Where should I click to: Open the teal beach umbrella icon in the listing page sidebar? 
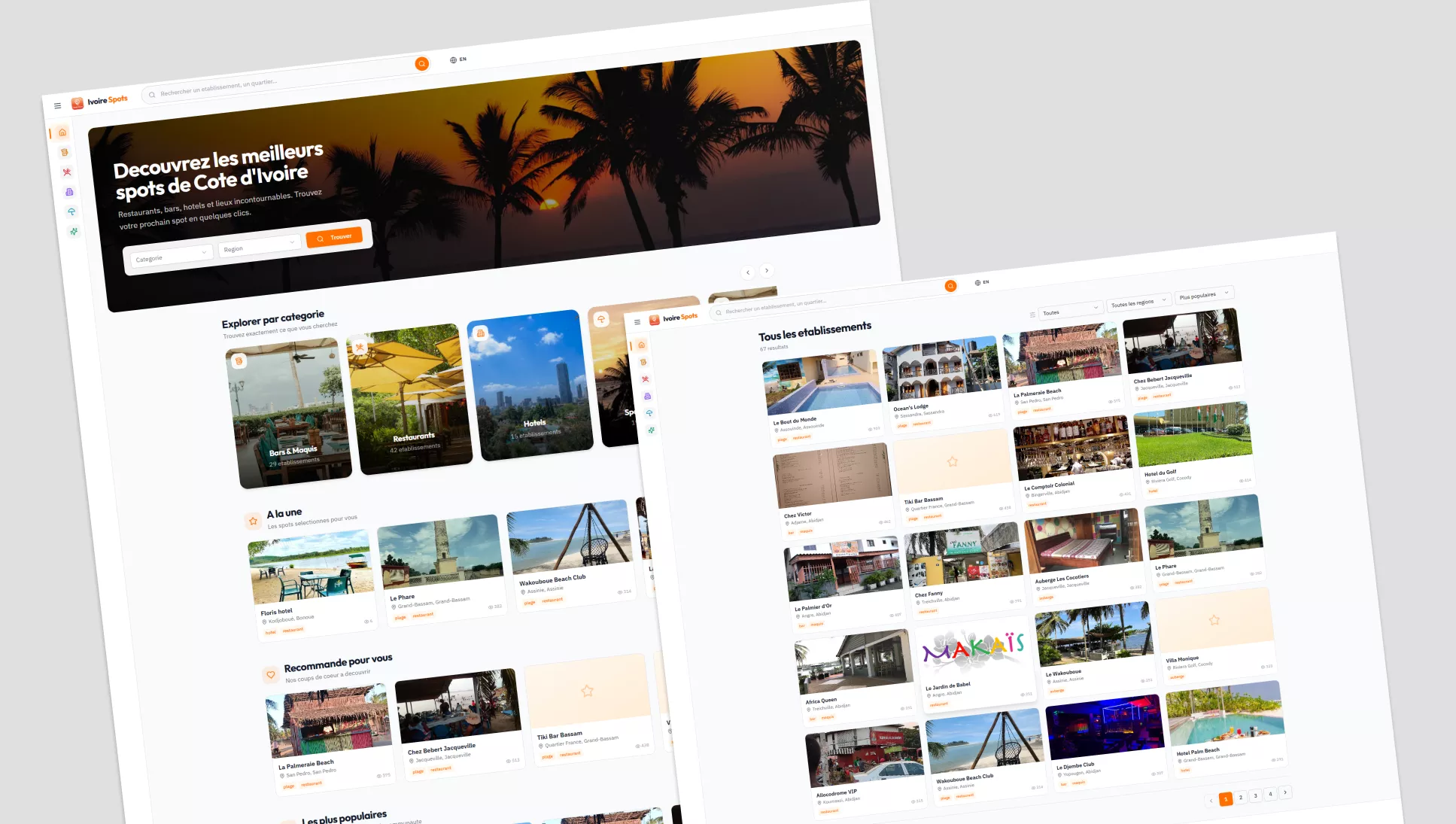[x=649, y=413]
